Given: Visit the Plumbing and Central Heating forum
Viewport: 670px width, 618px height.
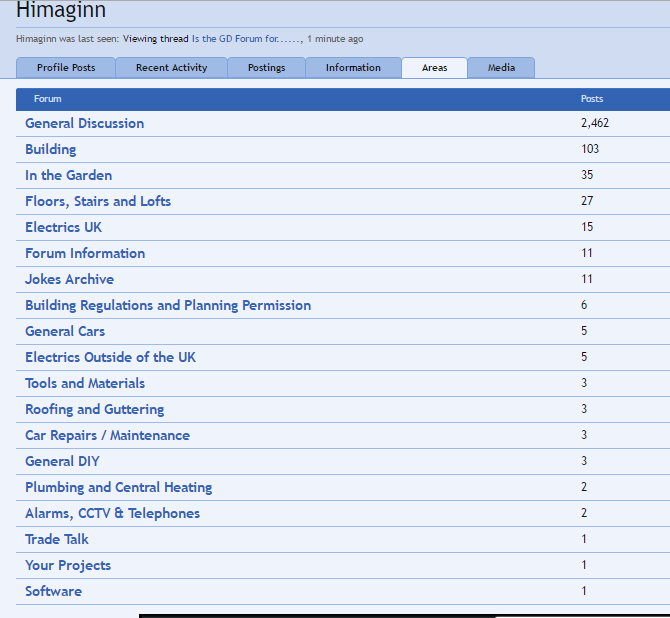Looking at the screenshot, I should coord(118,487).
